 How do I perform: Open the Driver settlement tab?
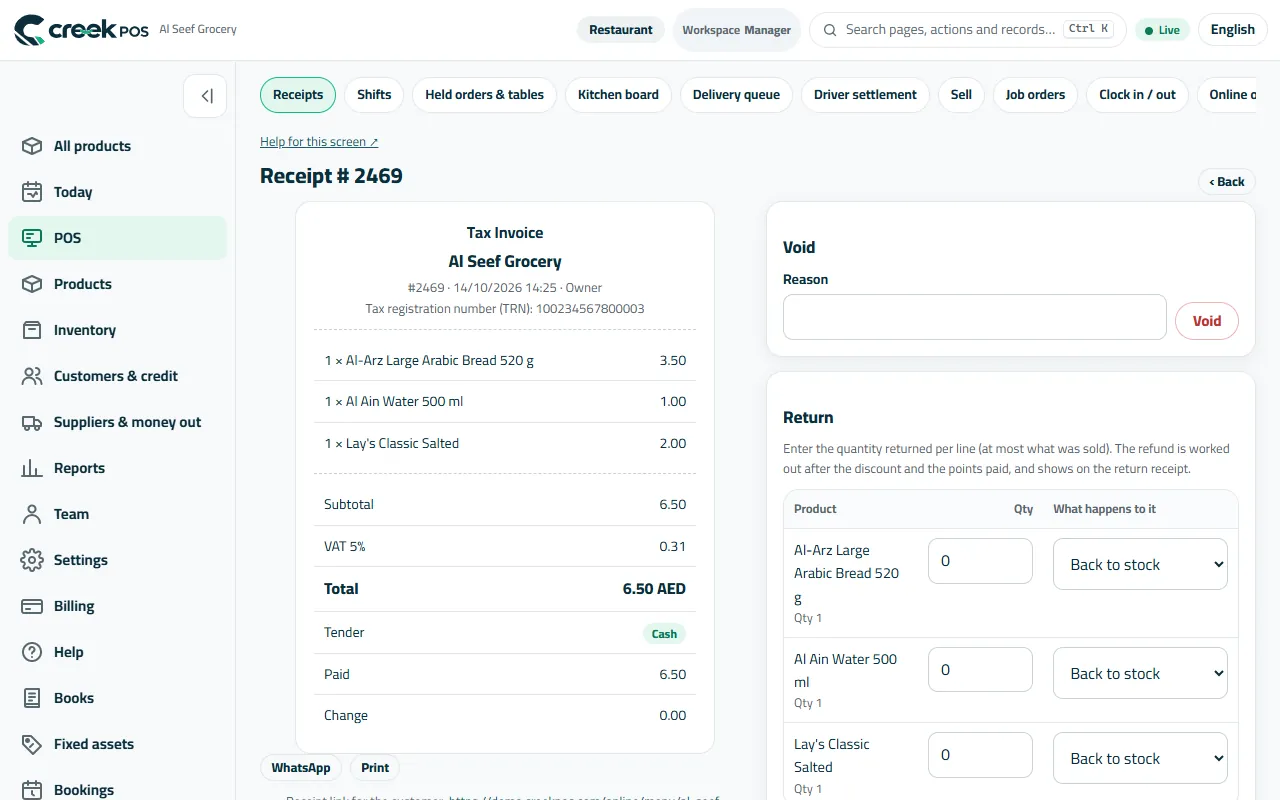coord(865,95)
